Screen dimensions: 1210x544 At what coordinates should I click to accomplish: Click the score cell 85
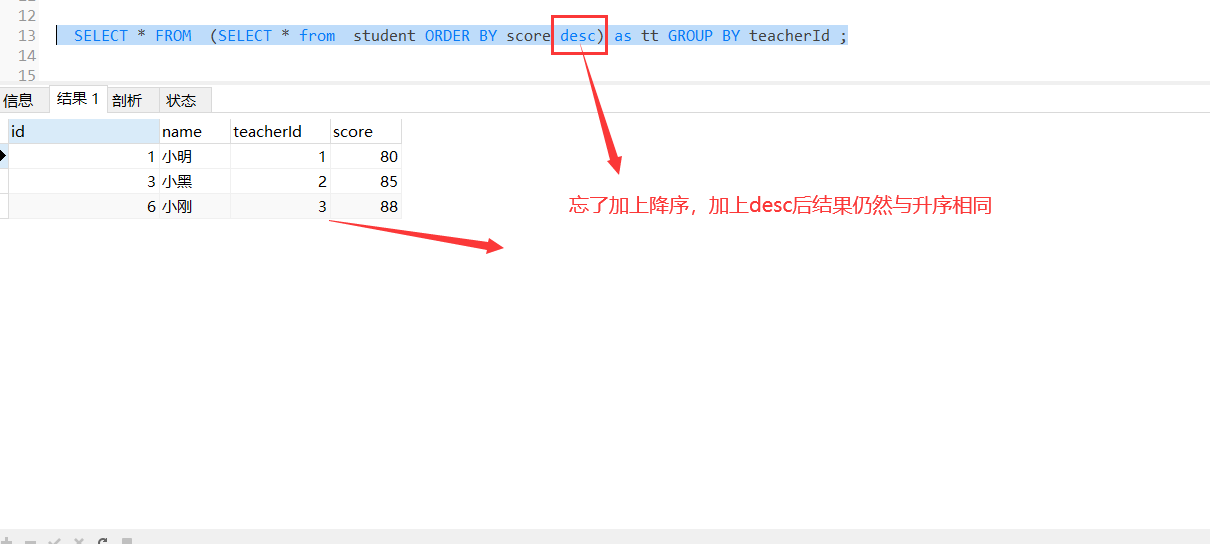tap(366, 182)
